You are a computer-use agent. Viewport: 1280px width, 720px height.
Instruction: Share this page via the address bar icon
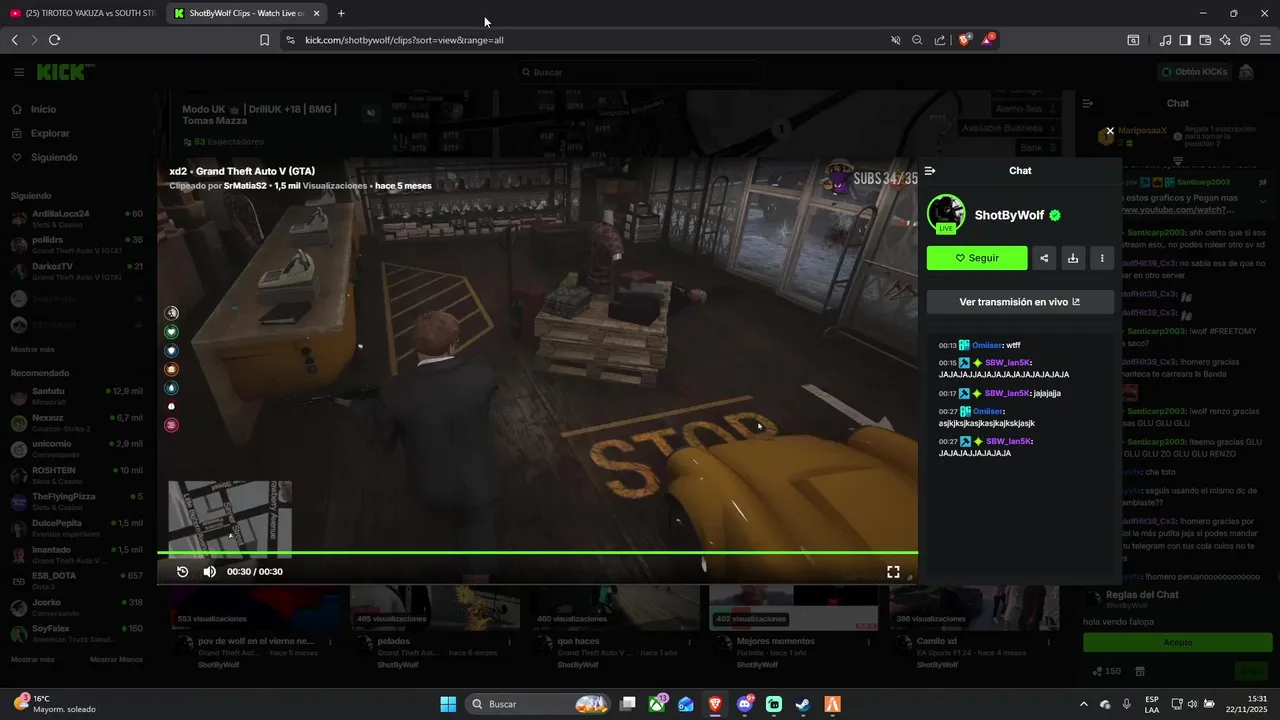[x=939, y=40]
